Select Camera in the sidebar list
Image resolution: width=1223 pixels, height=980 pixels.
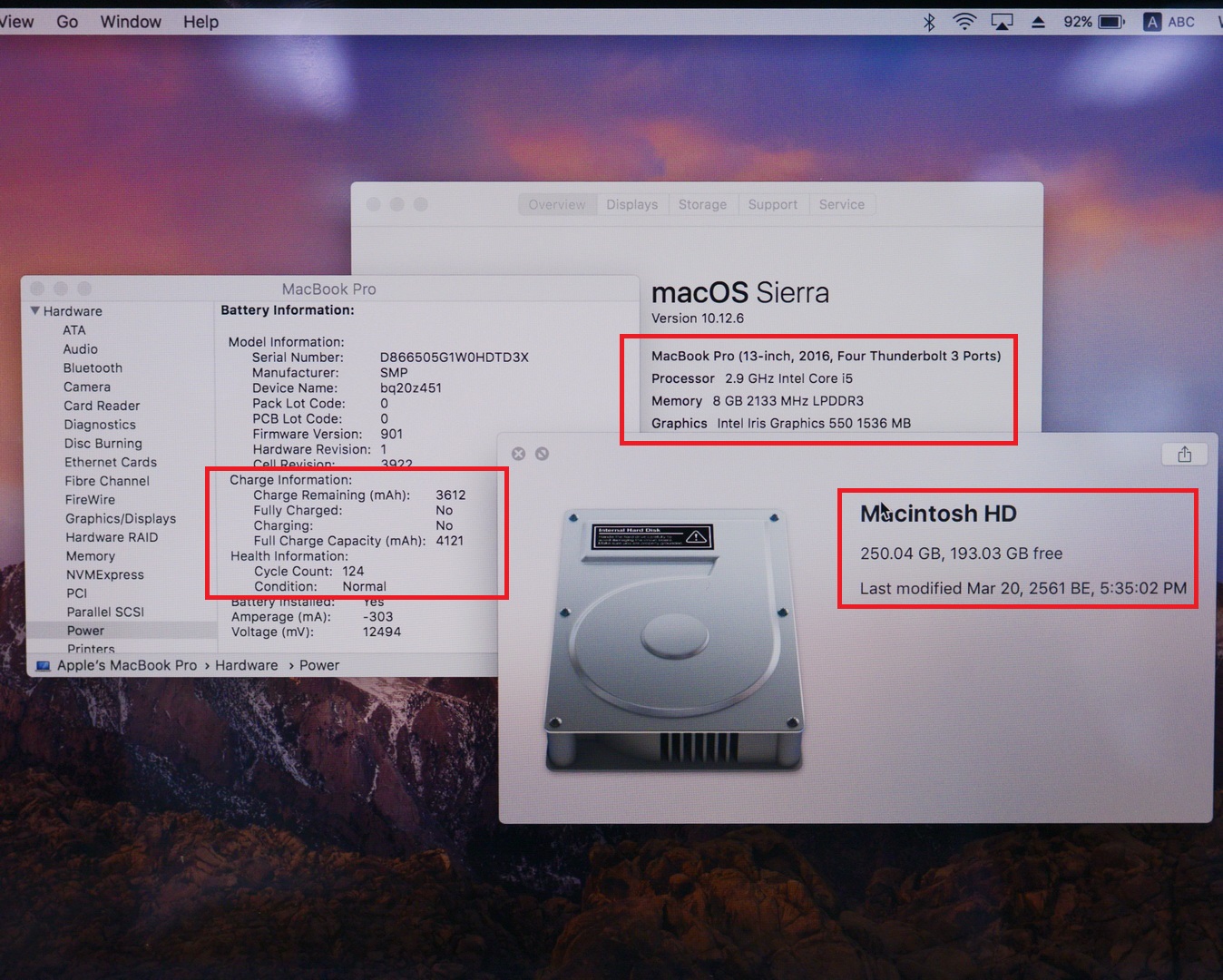point(87,387)
